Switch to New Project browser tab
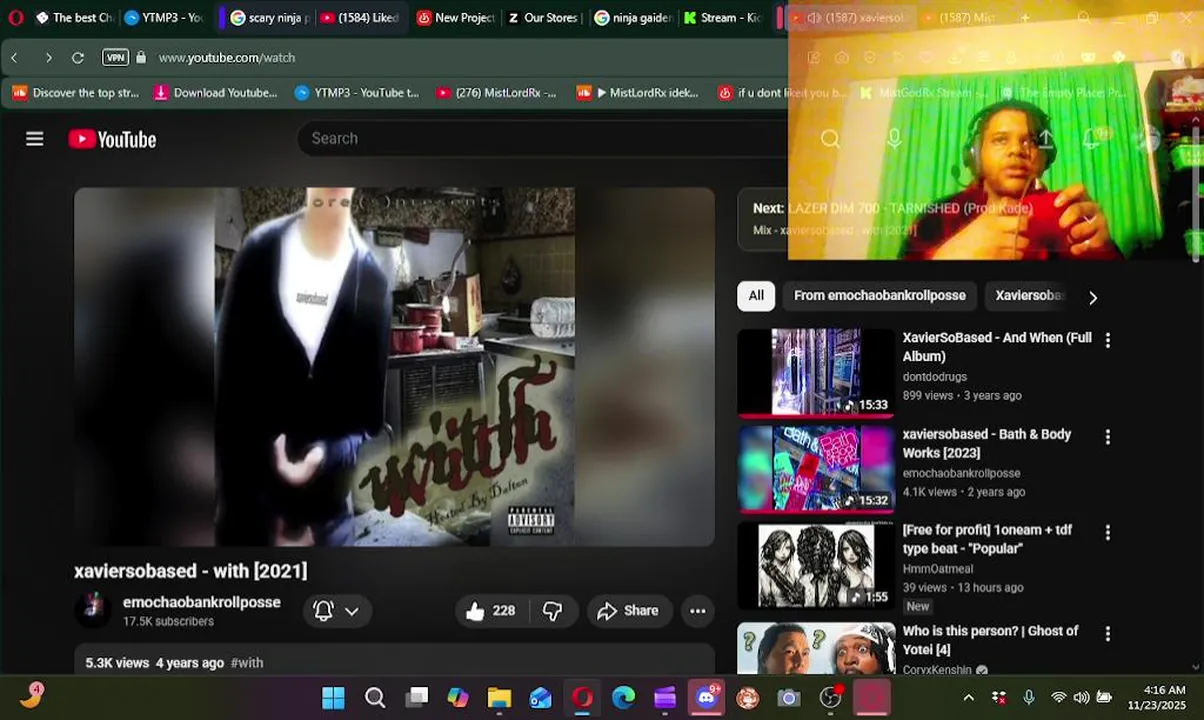This screenshot has width=1204, height=720. coord(456,17)
